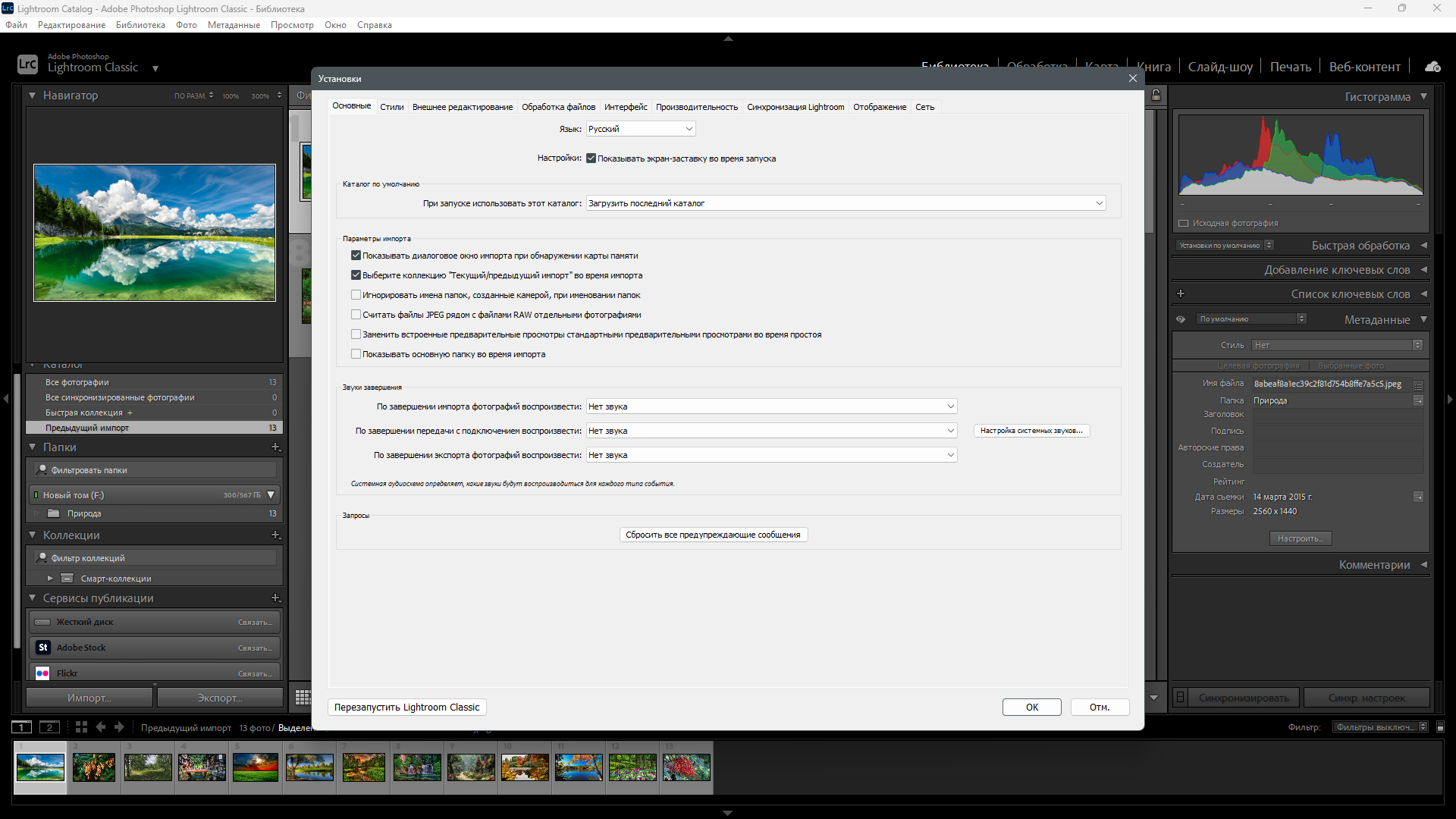
Task: Cancel with the Отм. button
Action: coord(1100,708)
